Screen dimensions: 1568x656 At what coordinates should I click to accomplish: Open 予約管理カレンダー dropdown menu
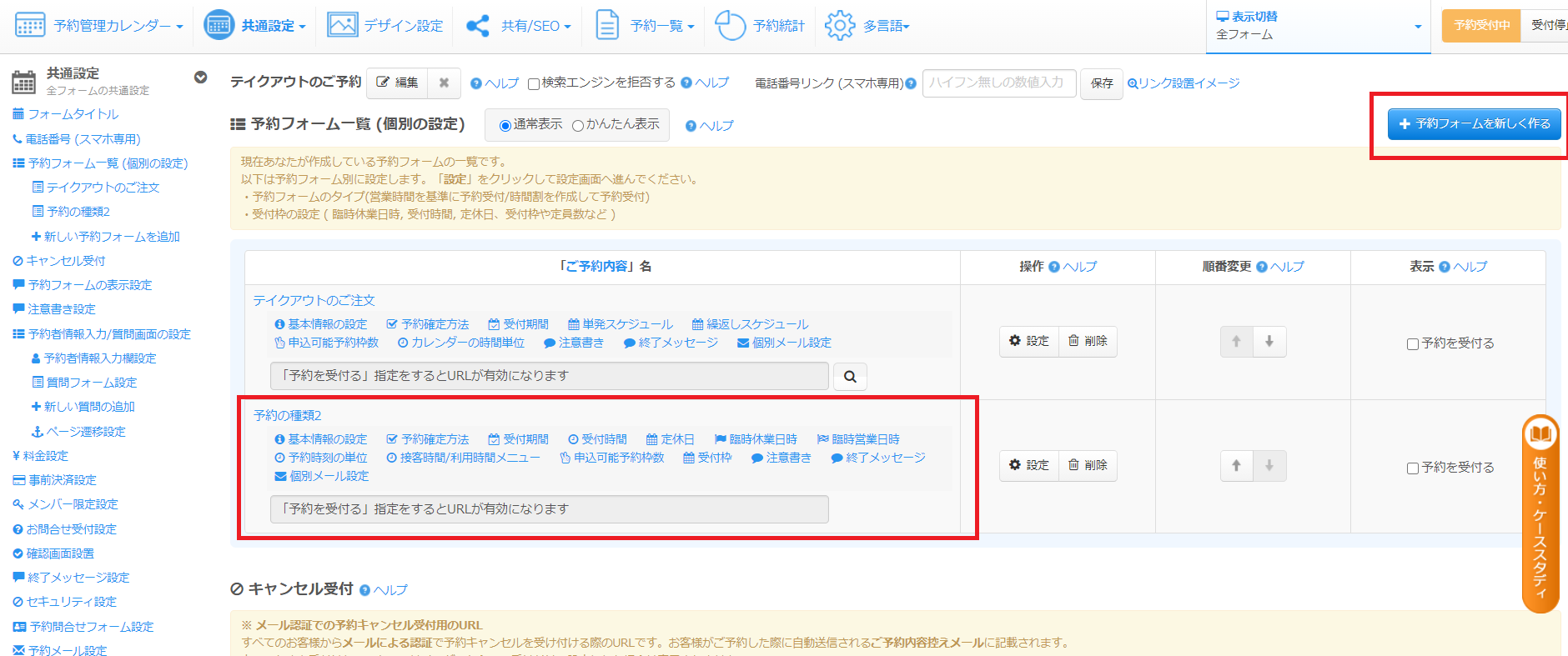pos(99,26)
